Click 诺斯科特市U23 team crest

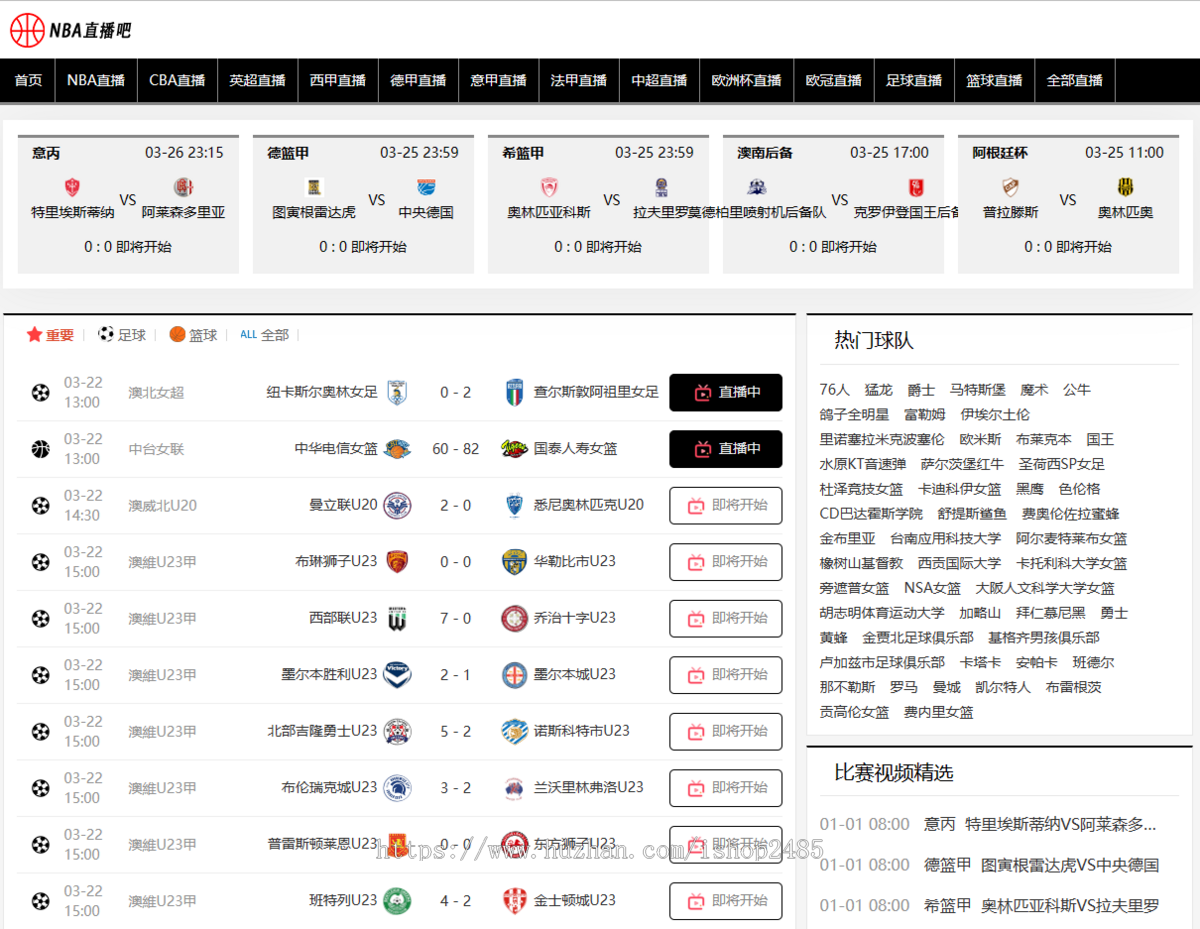pyautogui.click(x=515, y=731)
